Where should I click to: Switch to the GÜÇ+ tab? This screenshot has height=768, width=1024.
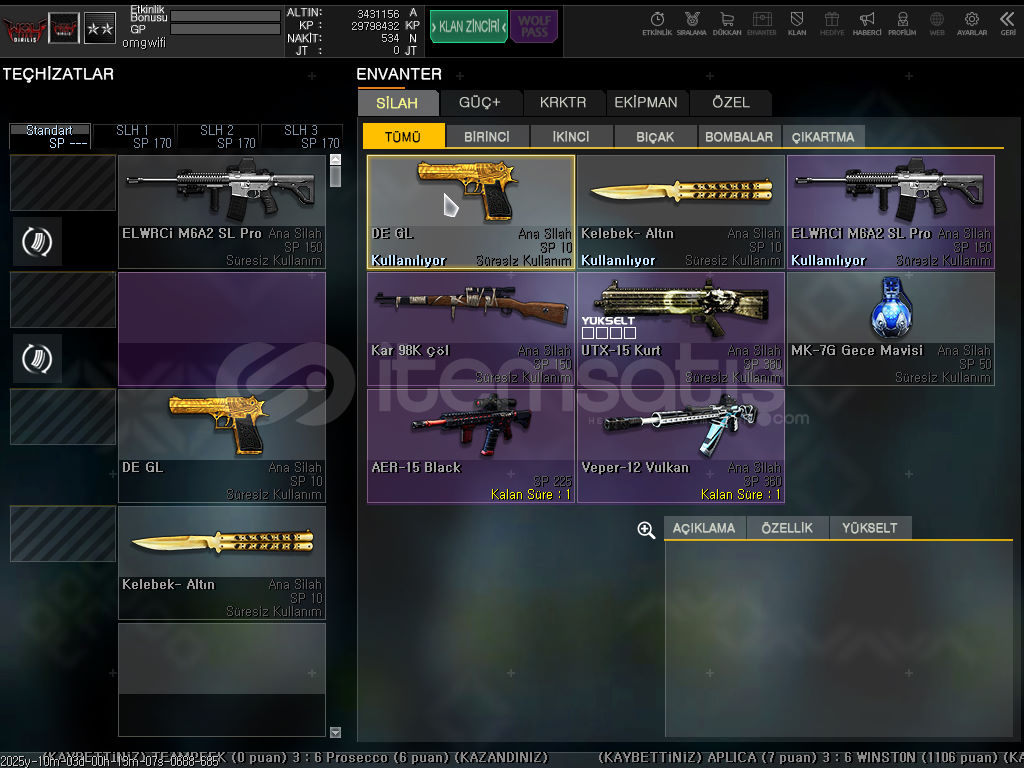tap(480, 103)
